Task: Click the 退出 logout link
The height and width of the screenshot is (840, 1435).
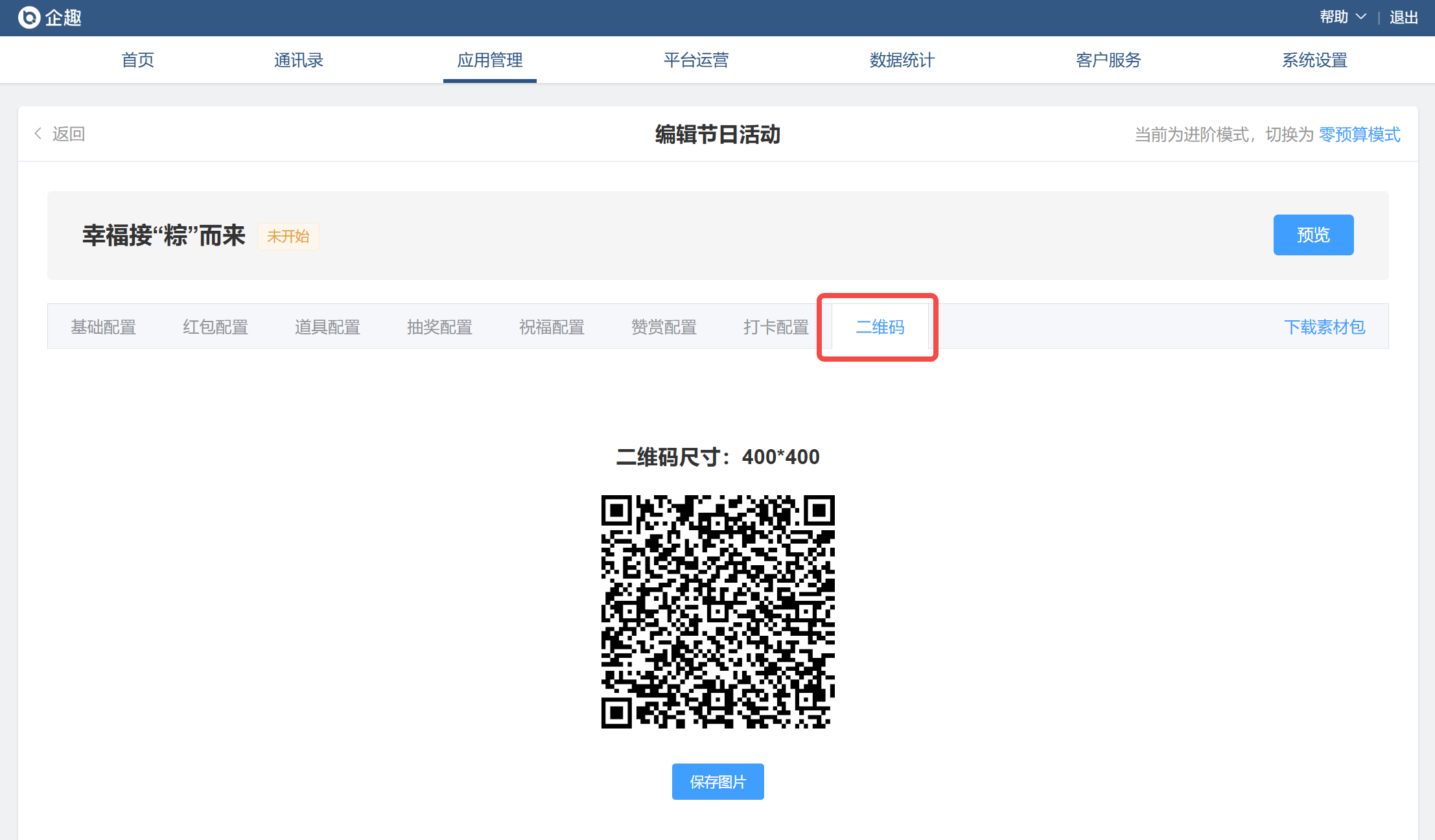Action: [1403, 17]
